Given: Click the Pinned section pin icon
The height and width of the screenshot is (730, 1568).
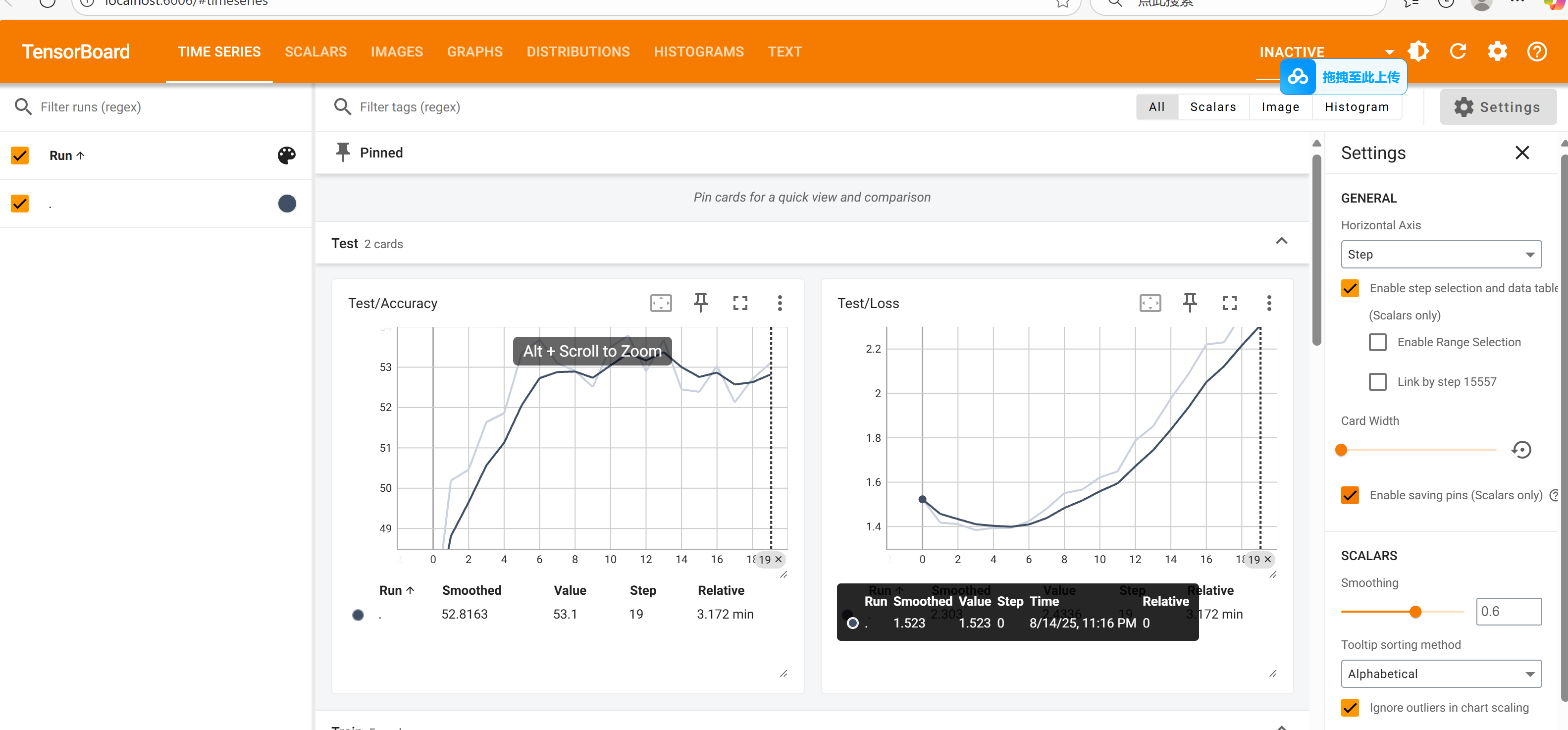Looking at the screenshot, I should tap(343, 152).
